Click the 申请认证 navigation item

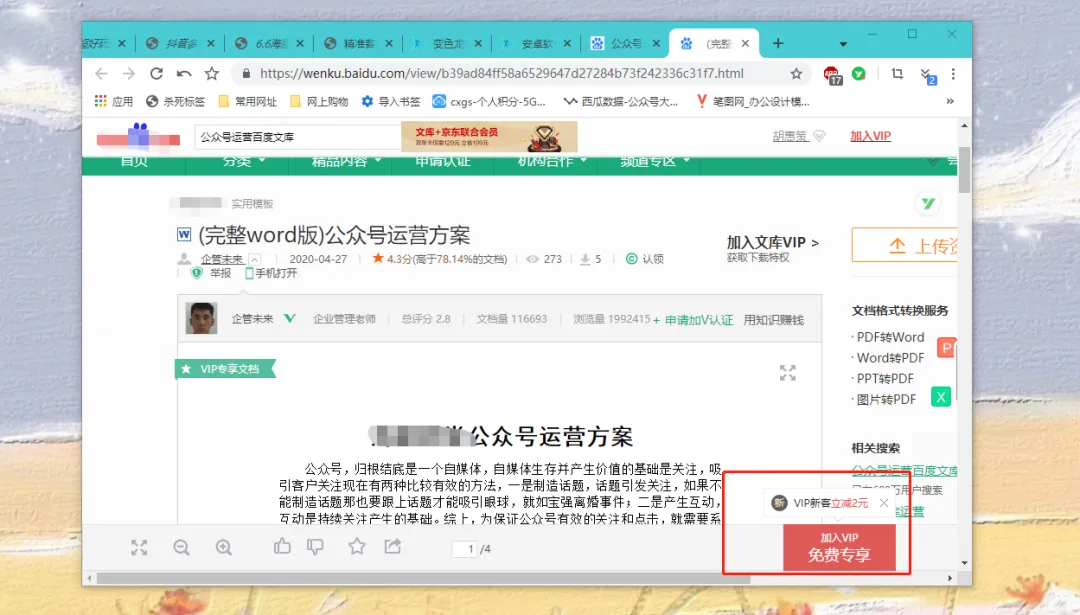(442, 161)
